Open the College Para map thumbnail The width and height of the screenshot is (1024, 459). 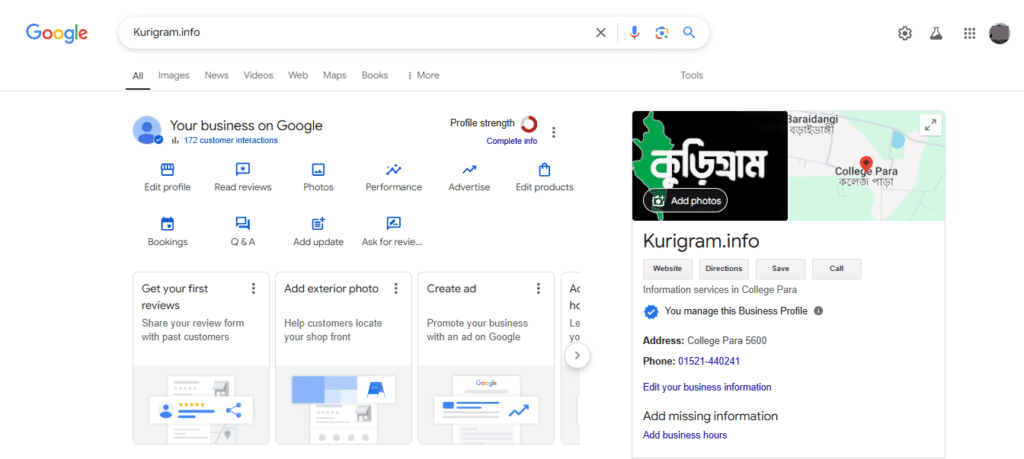click(866, 166)
